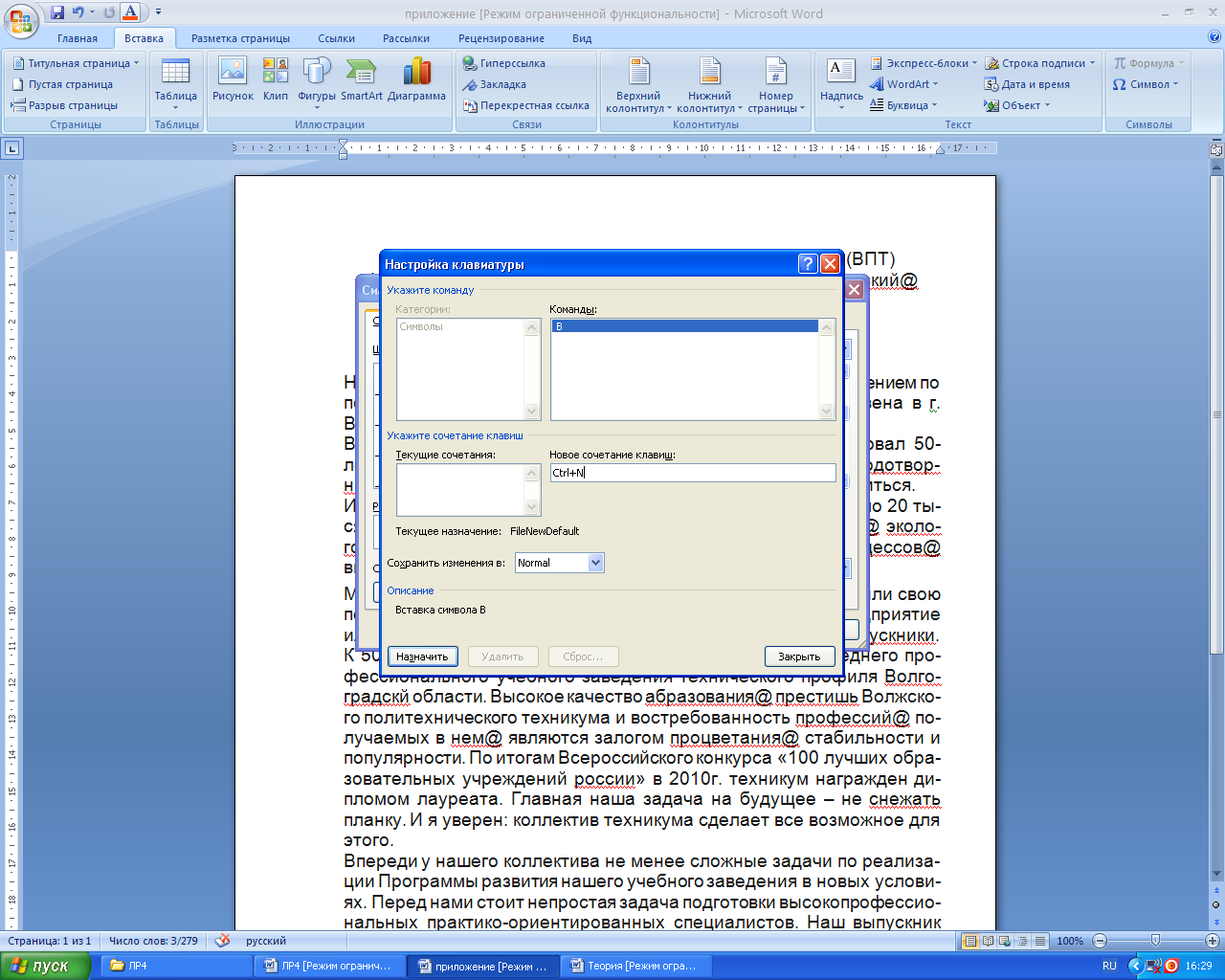Screen dimensions: 1225x980
Task: Insert SmartArt graphic
Action: point(361,80)
